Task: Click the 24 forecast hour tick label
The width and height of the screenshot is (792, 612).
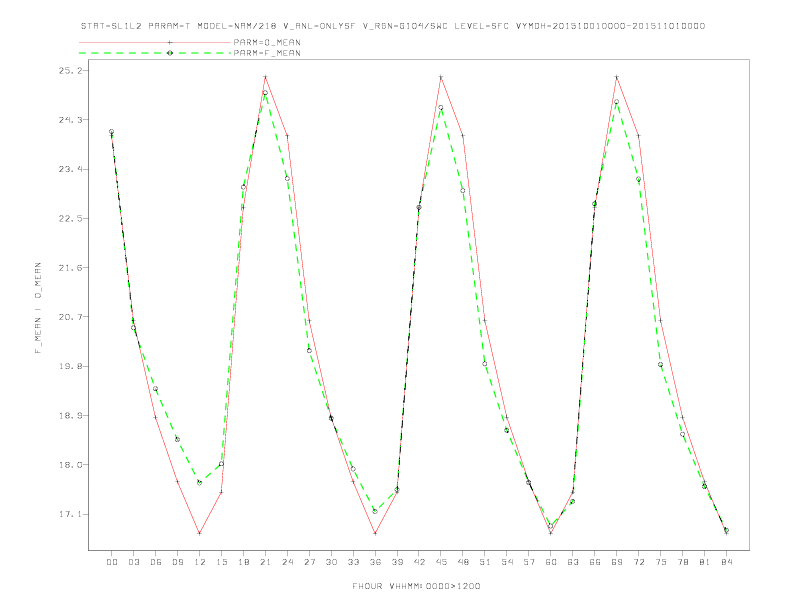Action: coord(287,562)
